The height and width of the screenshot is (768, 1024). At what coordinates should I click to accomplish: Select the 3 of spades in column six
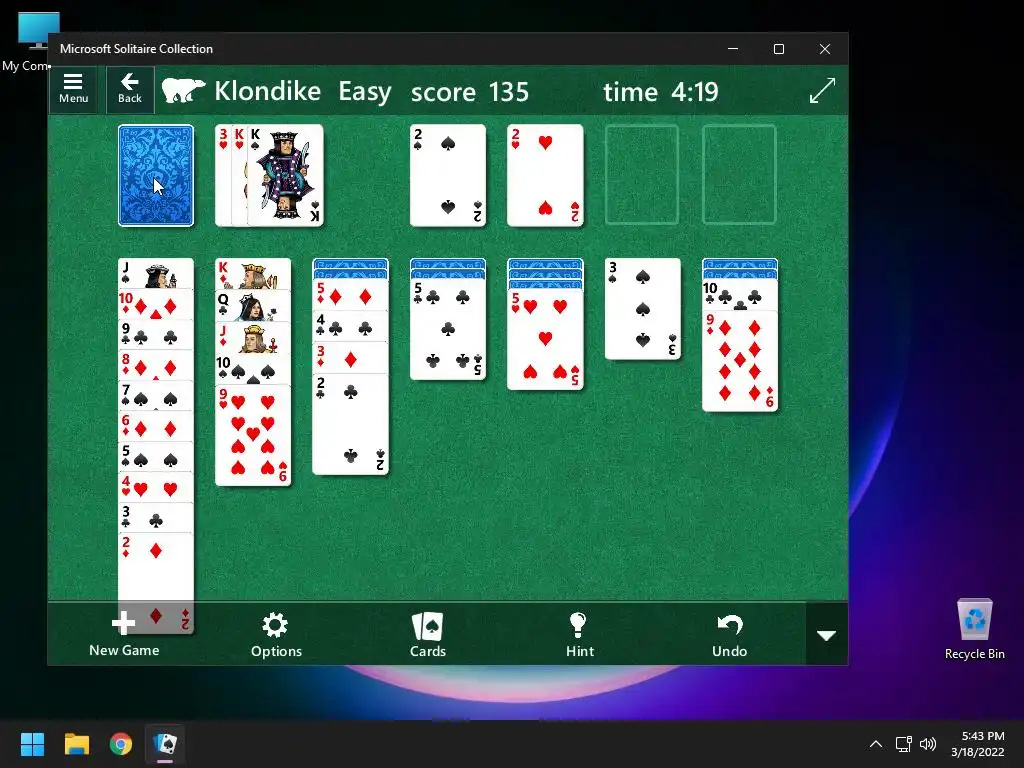642,309
